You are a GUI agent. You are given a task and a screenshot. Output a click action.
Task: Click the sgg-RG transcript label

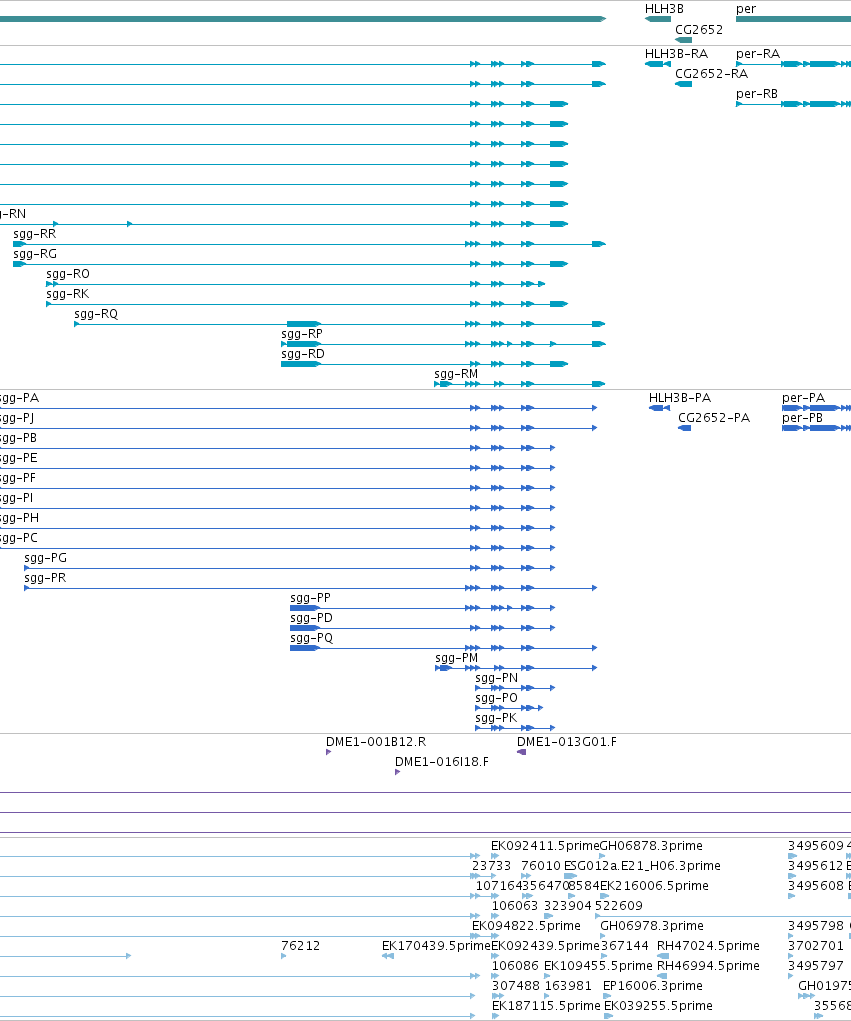(x=35, y=254)
